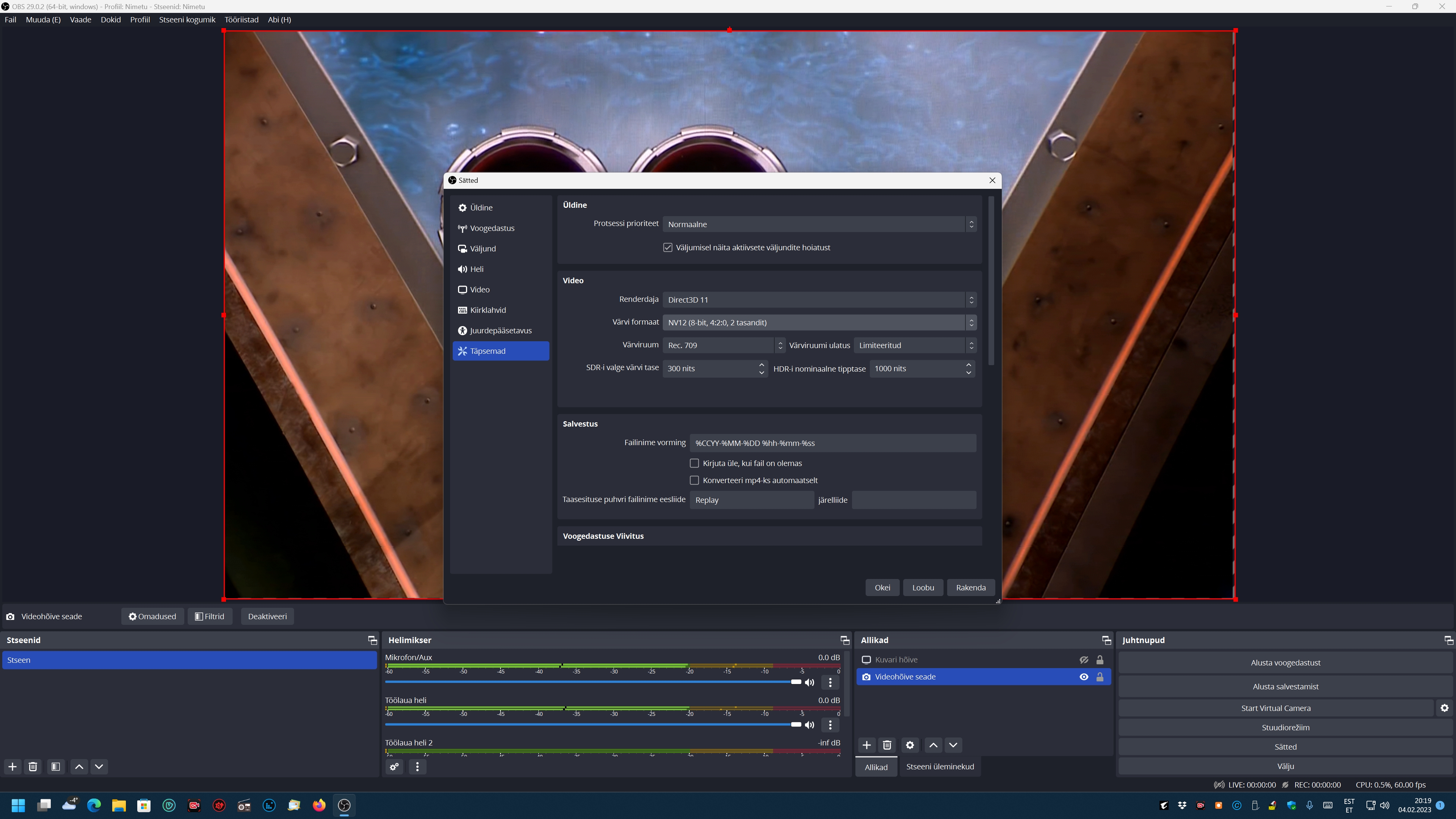This screenshot has height=819, width=1456.
Task: Open Värviruumi ulatus dropdown
Action: (x=915, y=345)
